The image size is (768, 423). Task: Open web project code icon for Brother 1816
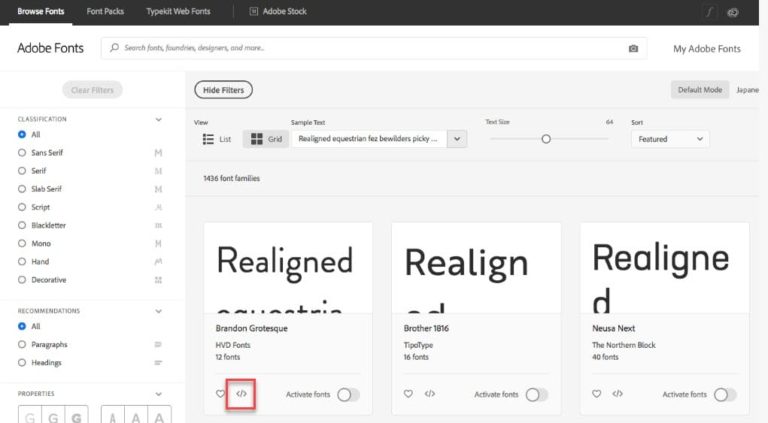(x=430, y=394)
